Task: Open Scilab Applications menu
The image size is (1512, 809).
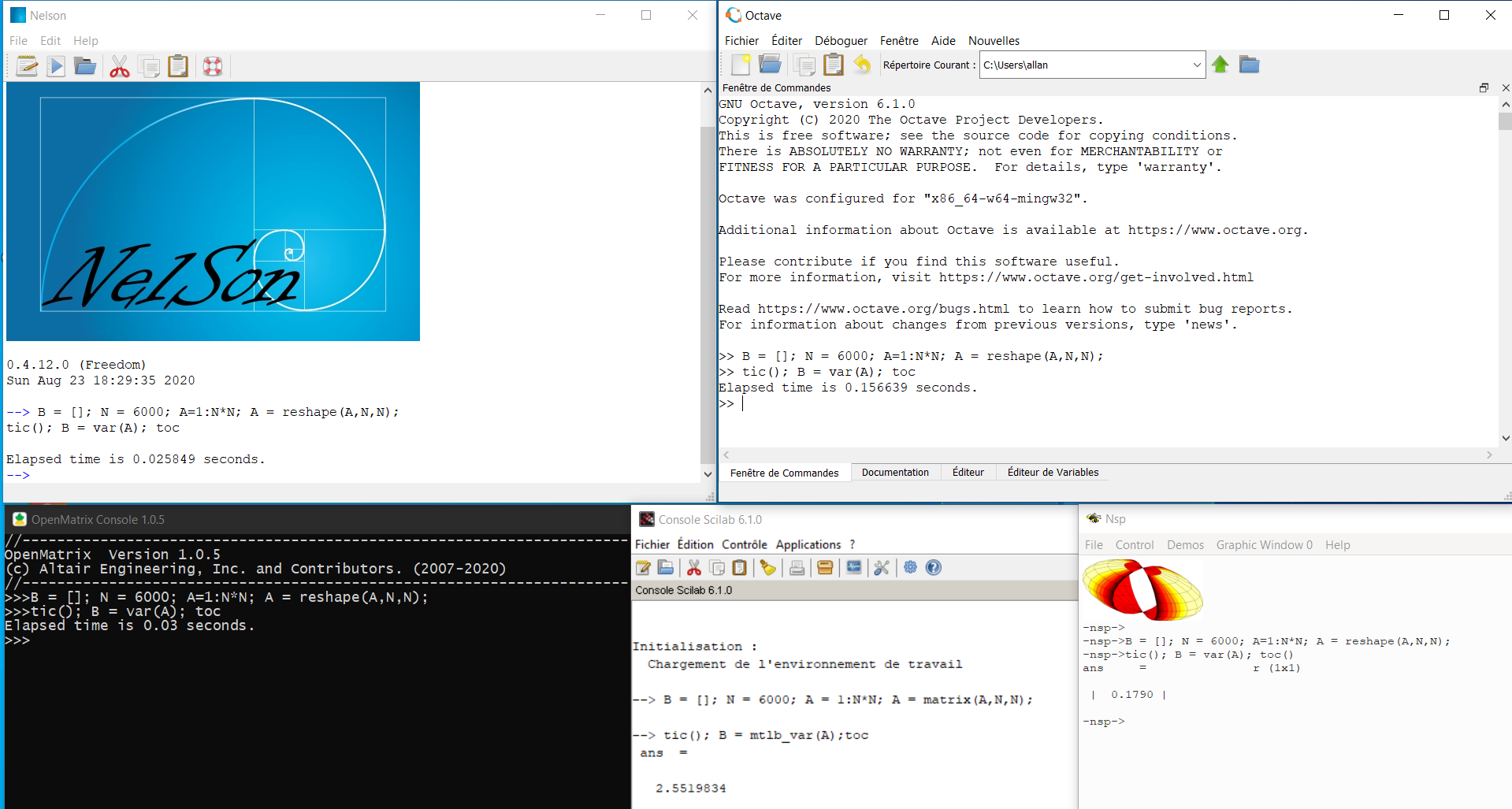Action: point(808,544)
